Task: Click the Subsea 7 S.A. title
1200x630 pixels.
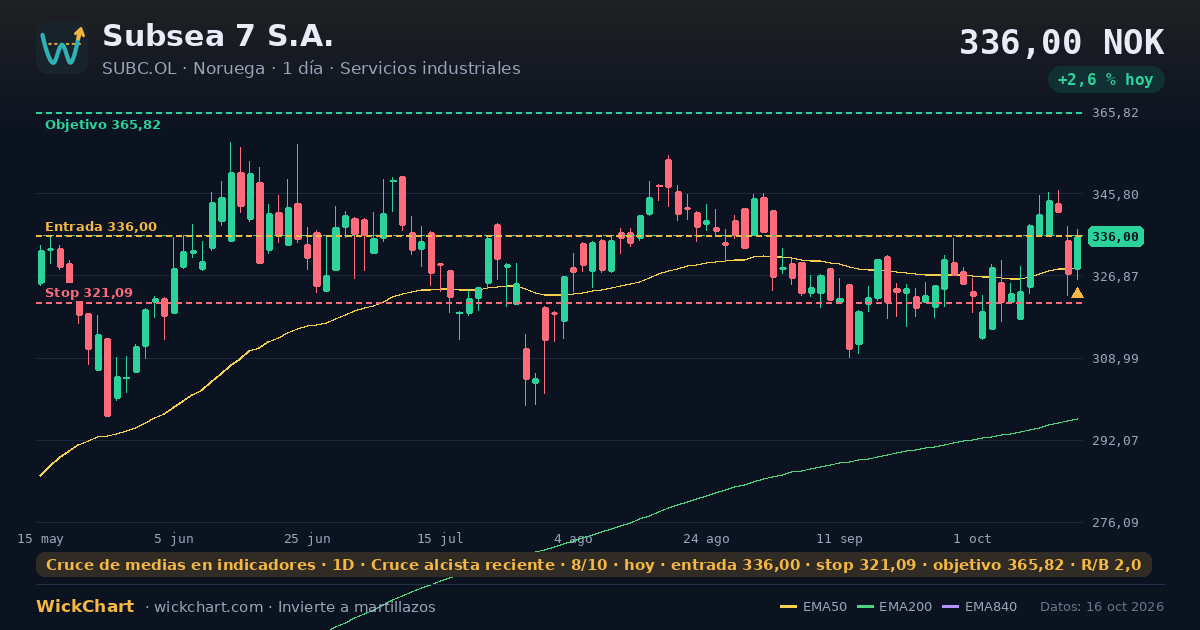Action: pyautogui.click(x=218, y=36)
